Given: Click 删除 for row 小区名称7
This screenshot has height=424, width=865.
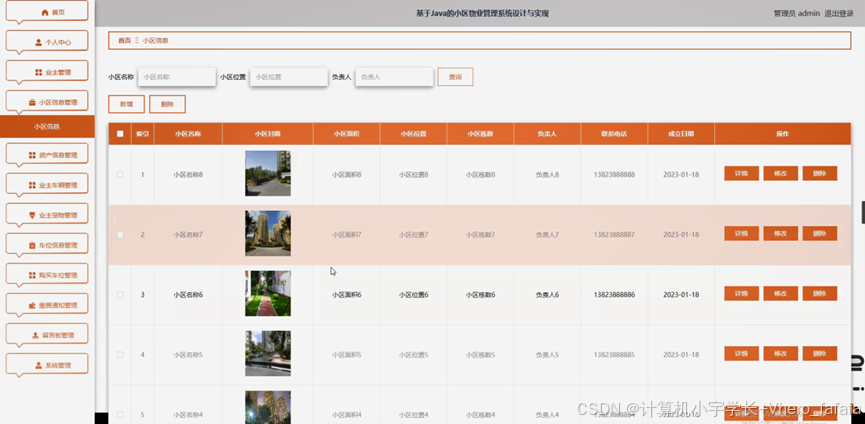Looking at the screenshot, I should pos(820,233).
